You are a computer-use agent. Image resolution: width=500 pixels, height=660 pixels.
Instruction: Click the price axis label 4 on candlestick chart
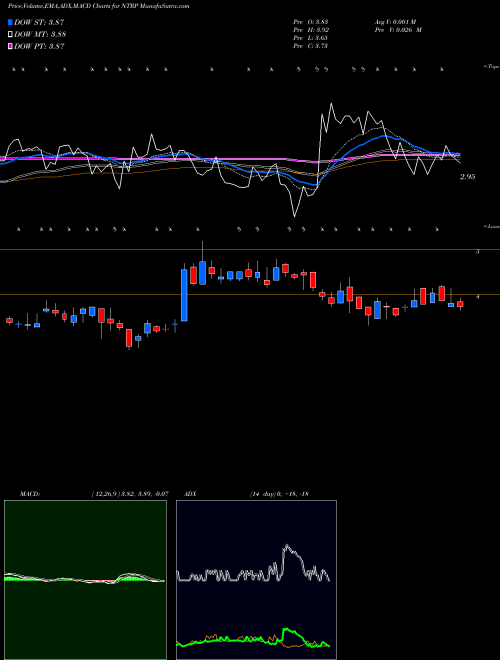[477, 297]
